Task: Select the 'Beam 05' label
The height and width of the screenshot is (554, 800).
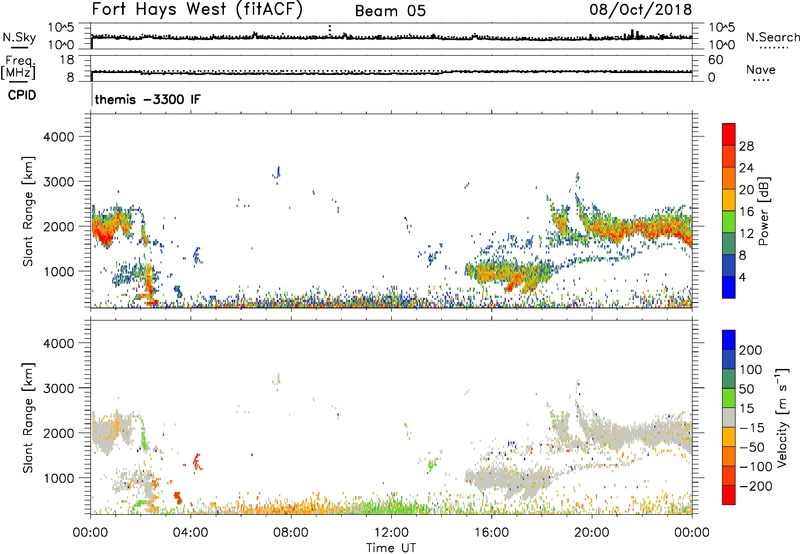Action: (390, 11)
